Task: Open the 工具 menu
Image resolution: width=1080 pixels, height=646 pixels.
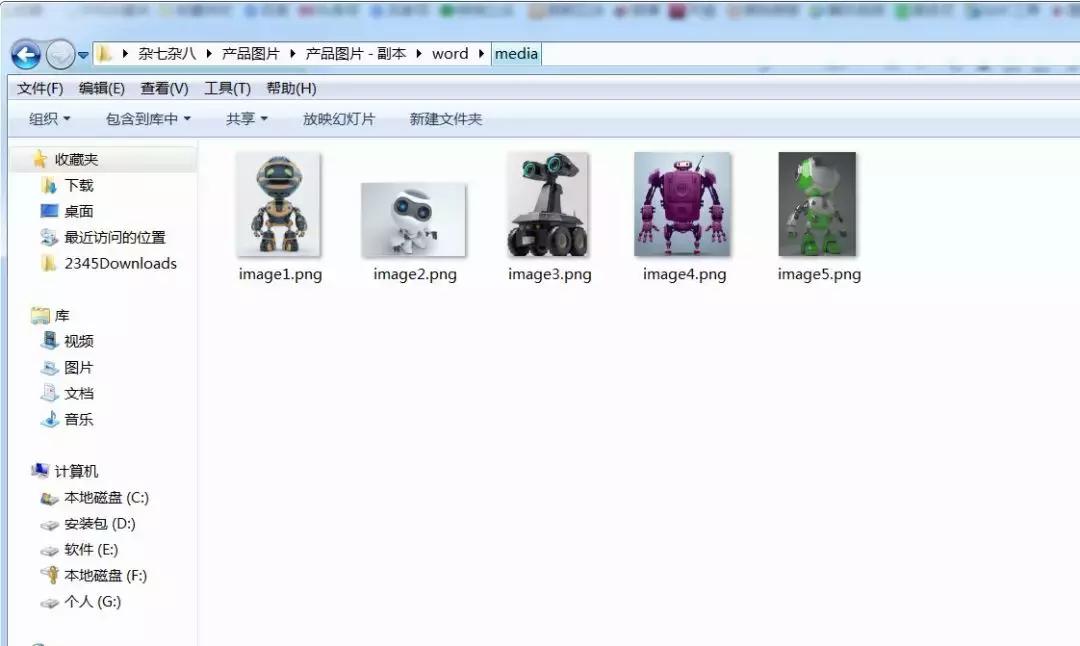Action: click(x=226, y=88)
